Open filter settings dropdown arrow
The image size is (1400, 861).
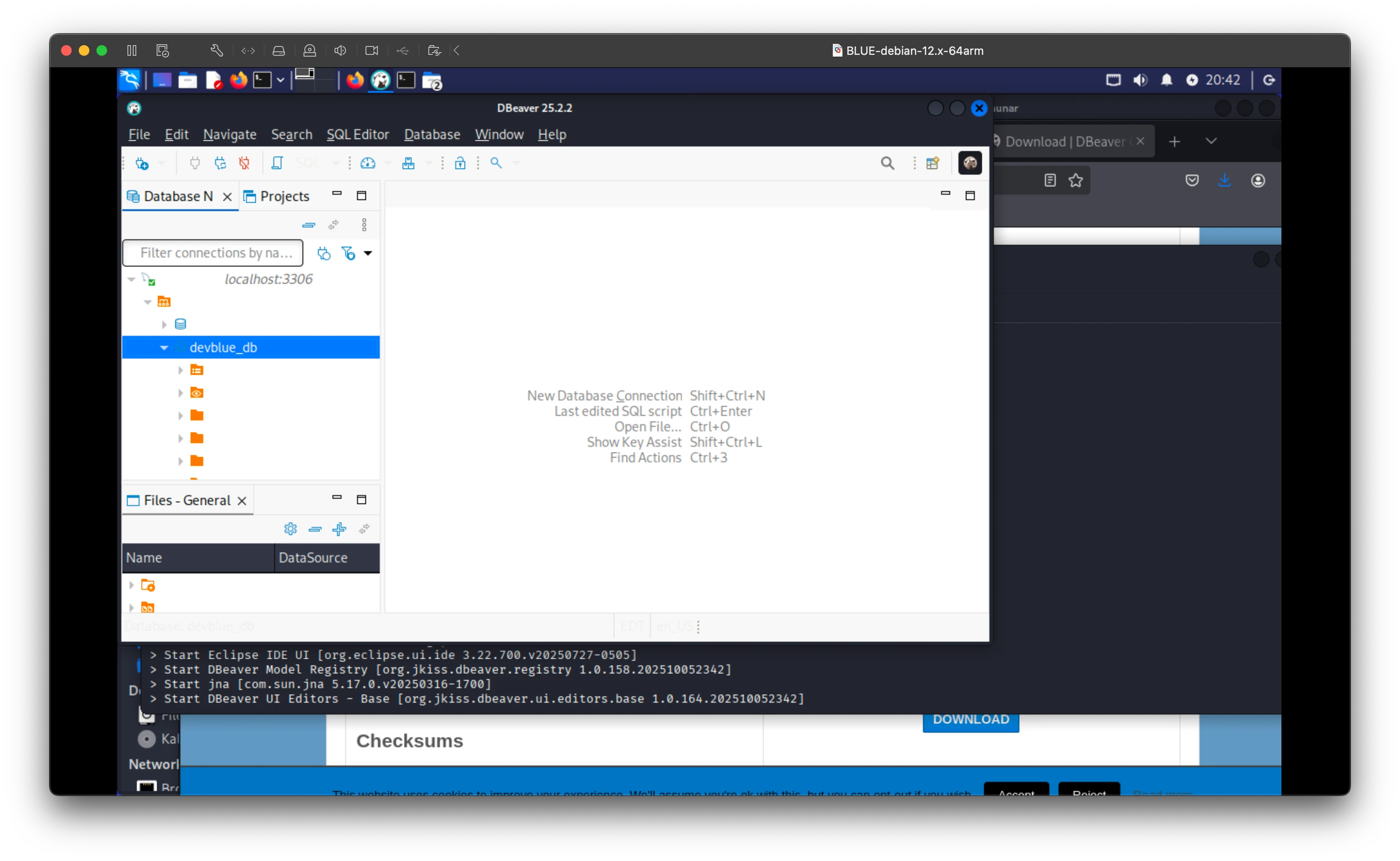(368, 254)
